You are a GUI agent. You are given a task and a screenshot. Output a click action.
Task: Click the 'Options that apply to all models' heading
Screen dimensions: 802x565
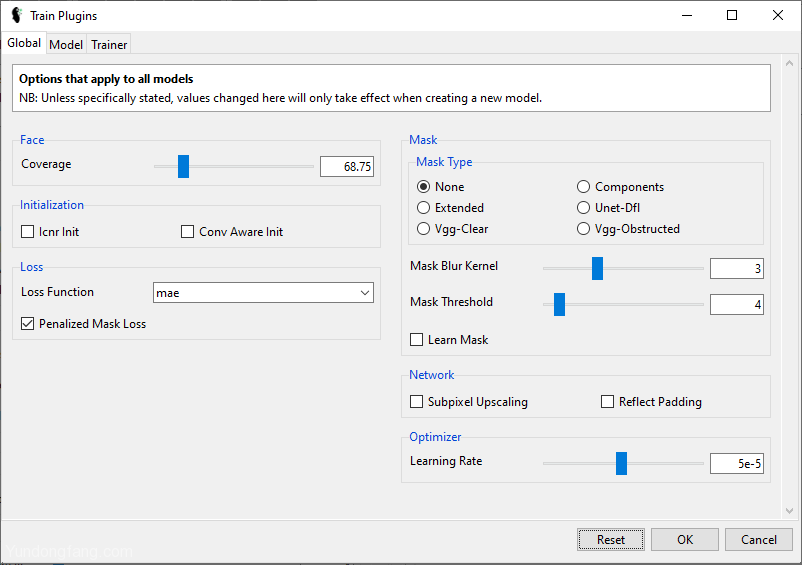point(106,79)
